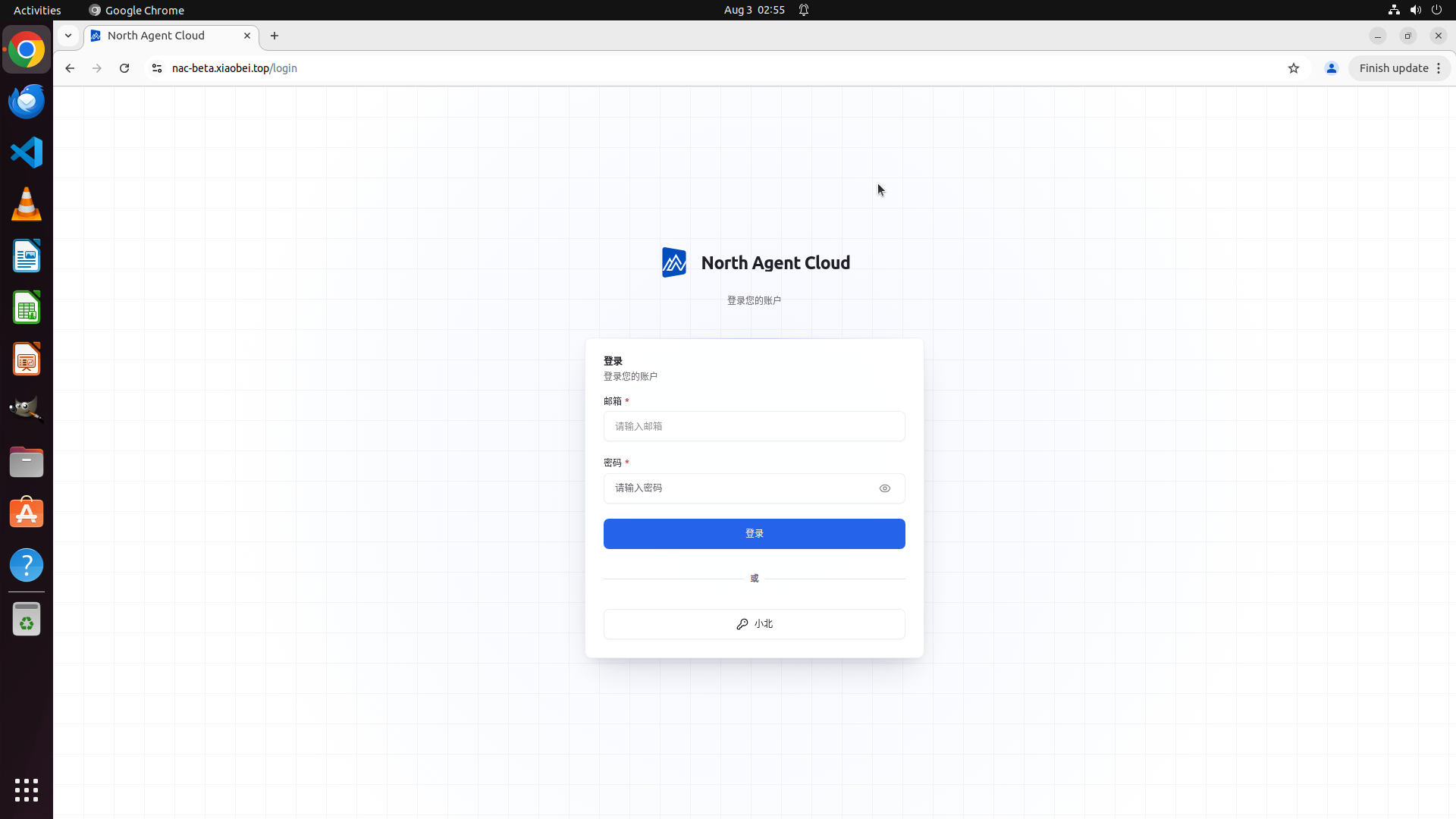The image size is (1456, 819).
Task: Click the 邮箱 field label
Action: [x=613, y=401]
